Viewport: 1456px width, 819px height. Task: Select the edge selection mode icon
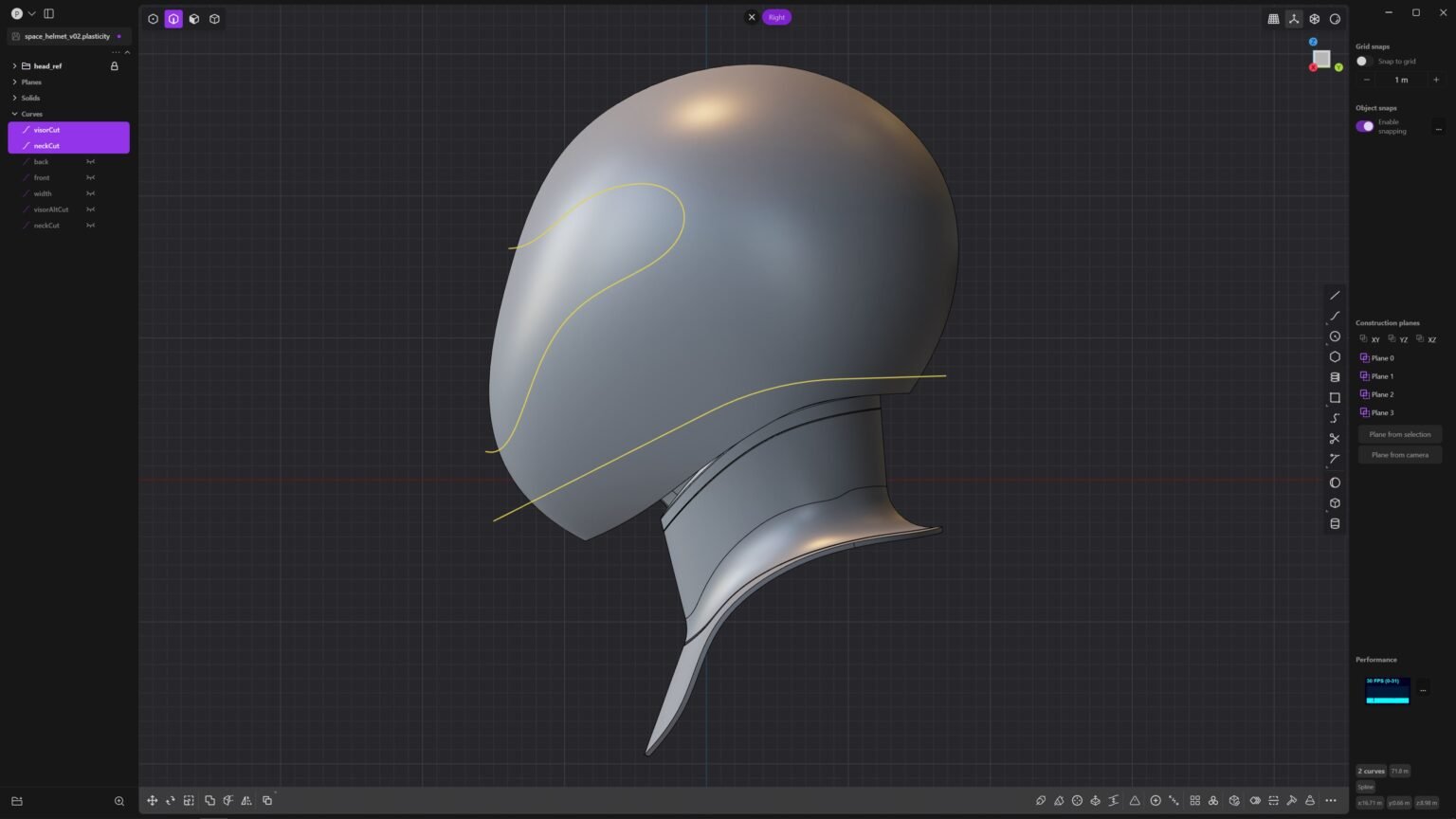(x=173, y=19)
